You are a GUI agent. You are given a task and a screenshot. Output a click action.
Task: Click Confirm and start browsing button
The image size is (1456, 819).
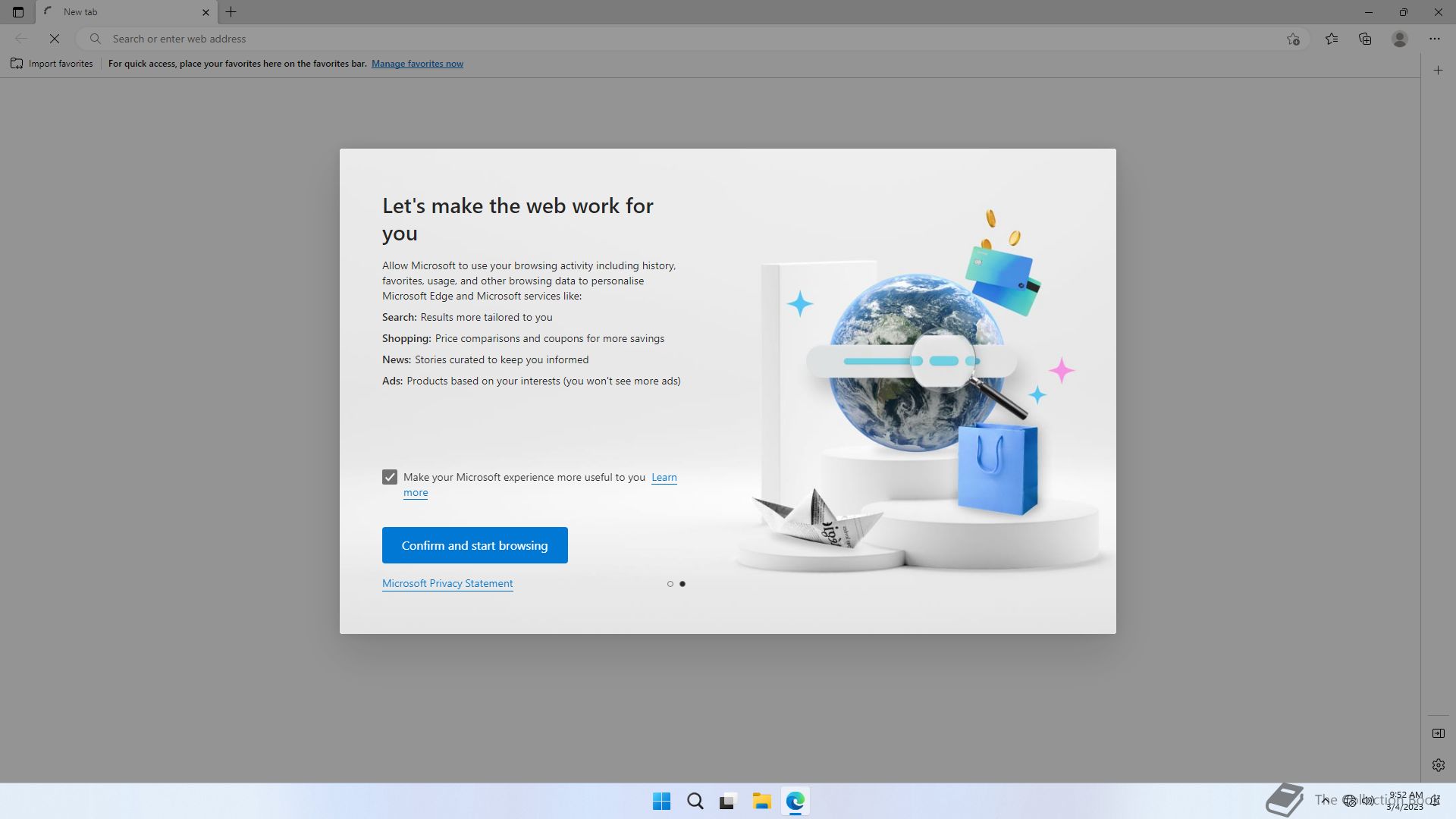(x=475, y=545)
